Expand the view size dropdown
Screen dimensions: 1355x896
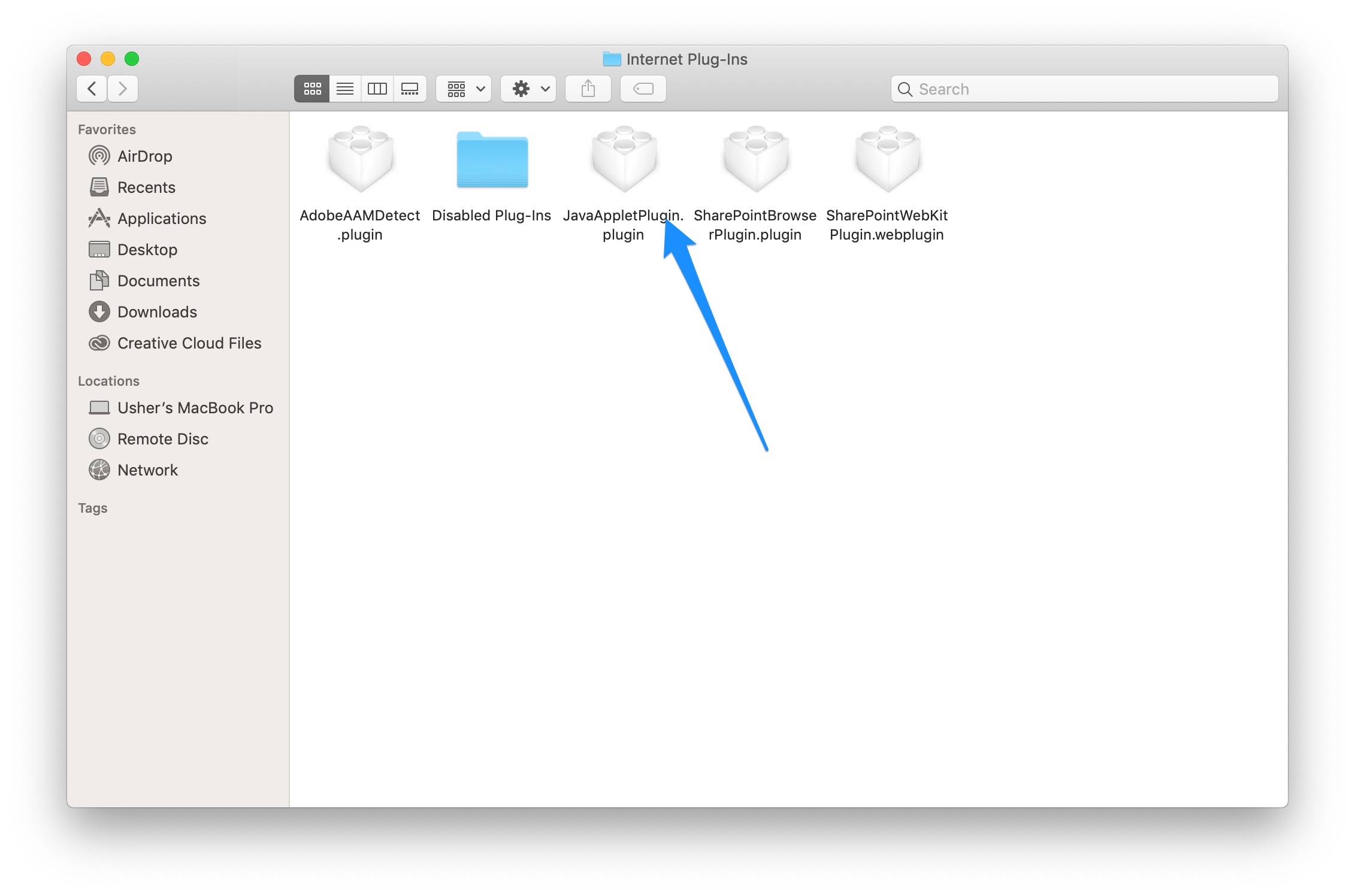click(x=463, y=90)
